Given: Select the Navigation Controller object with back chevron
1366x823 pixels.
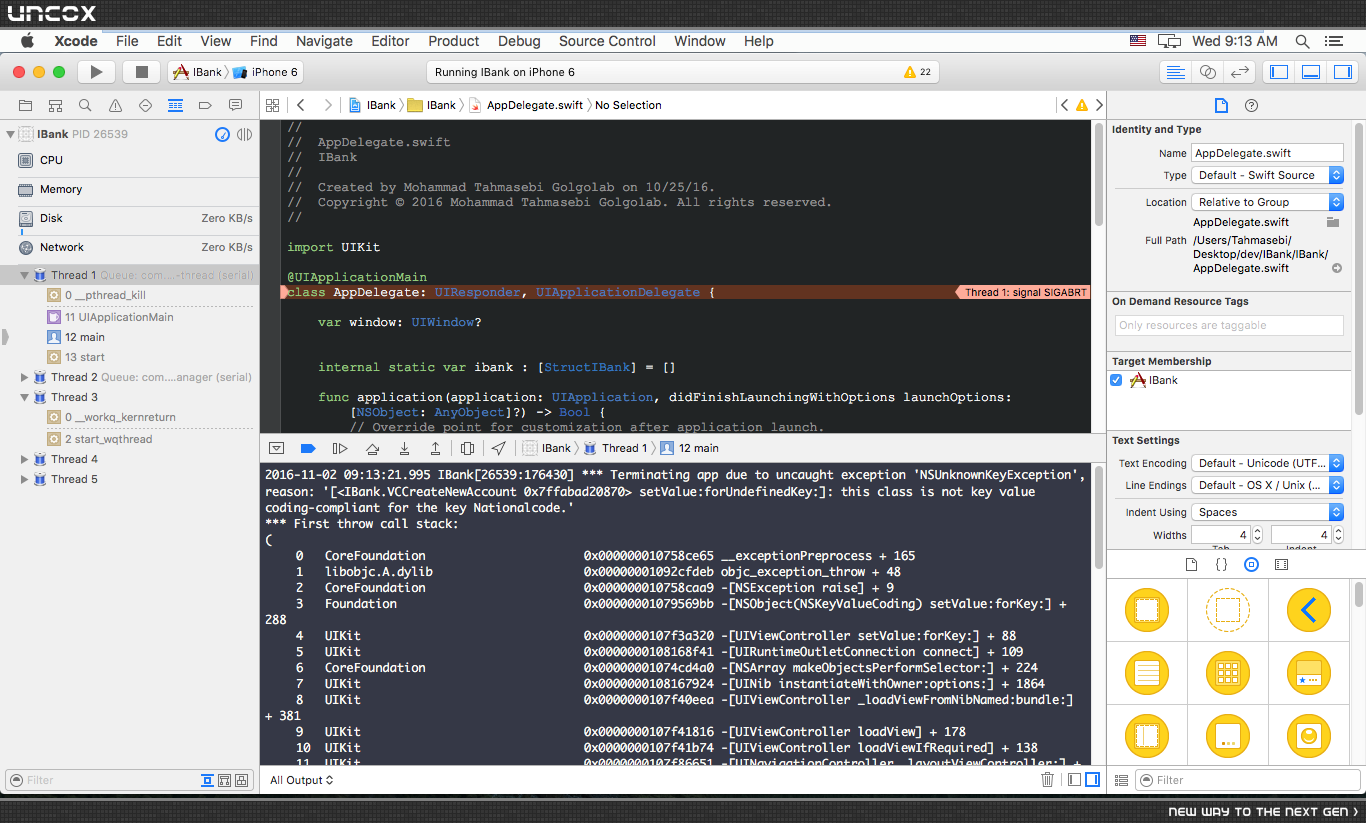Looking at the screenshot, I should pos(1308,609).
